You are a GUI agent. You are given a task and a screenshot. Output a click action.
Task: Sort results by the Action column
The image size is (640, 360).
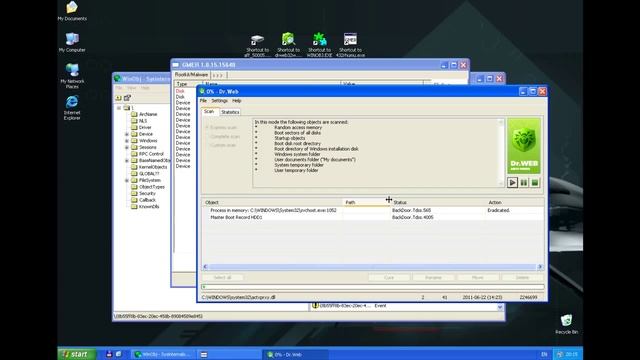[514, 202]
